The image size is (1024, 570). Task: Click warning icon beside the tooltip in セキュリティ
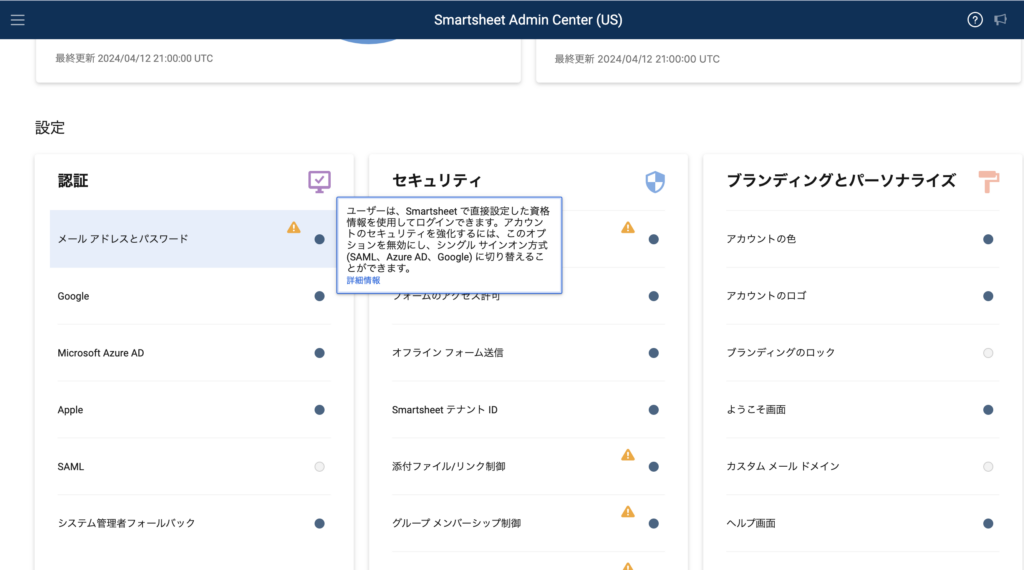point(628,227)
